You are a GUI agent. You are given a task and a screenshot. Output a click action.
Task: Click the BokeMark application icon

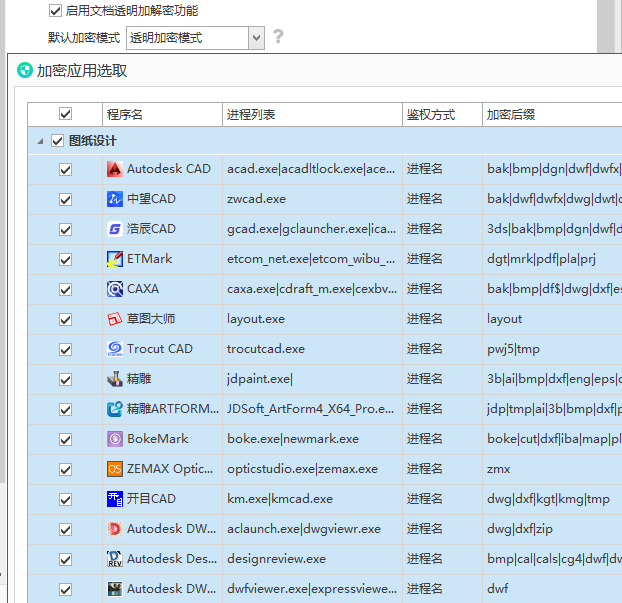(115, 439)
